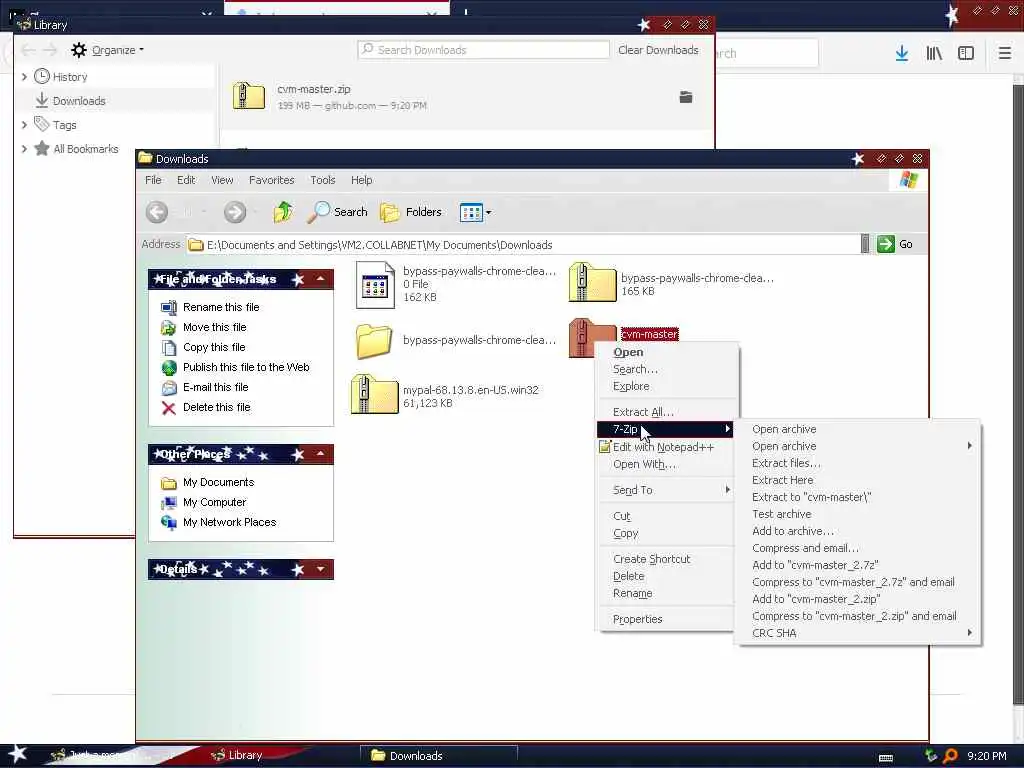Choose Open With... in context menu
Image resolution: width=1024 pixels, height=768 pixels.
(x=644, y=464)
